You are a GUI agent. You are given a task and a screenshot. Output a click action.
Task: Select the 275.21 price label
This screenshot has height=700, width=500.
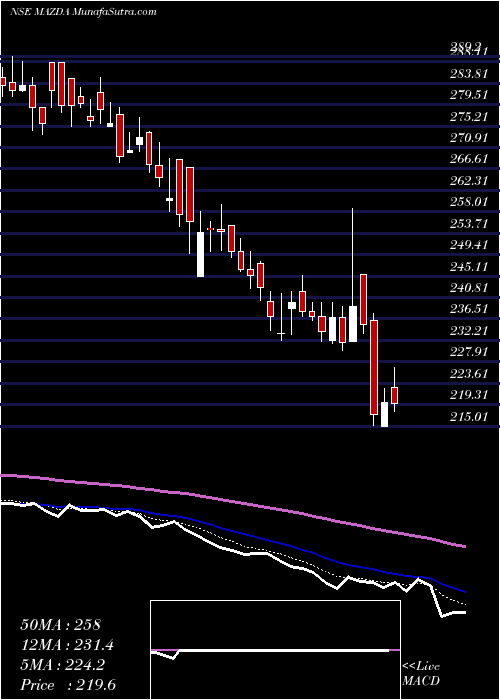pos(468,117)
